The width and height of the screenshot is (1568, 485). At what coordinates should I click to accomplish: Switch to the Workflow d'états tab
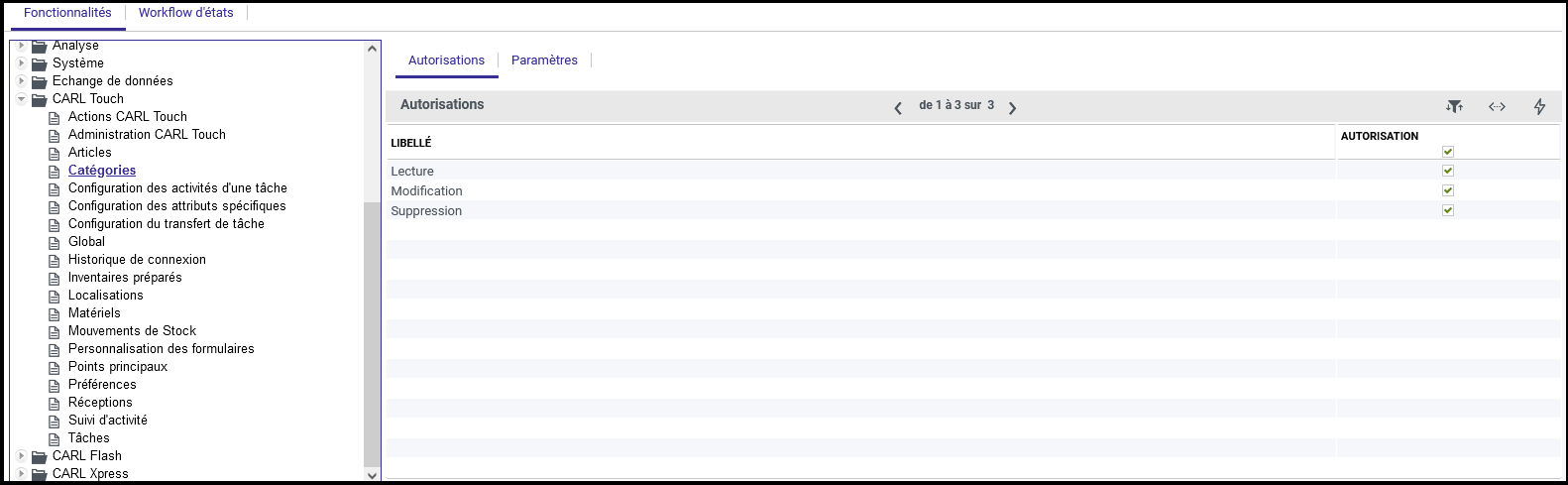tap(185, 13)
